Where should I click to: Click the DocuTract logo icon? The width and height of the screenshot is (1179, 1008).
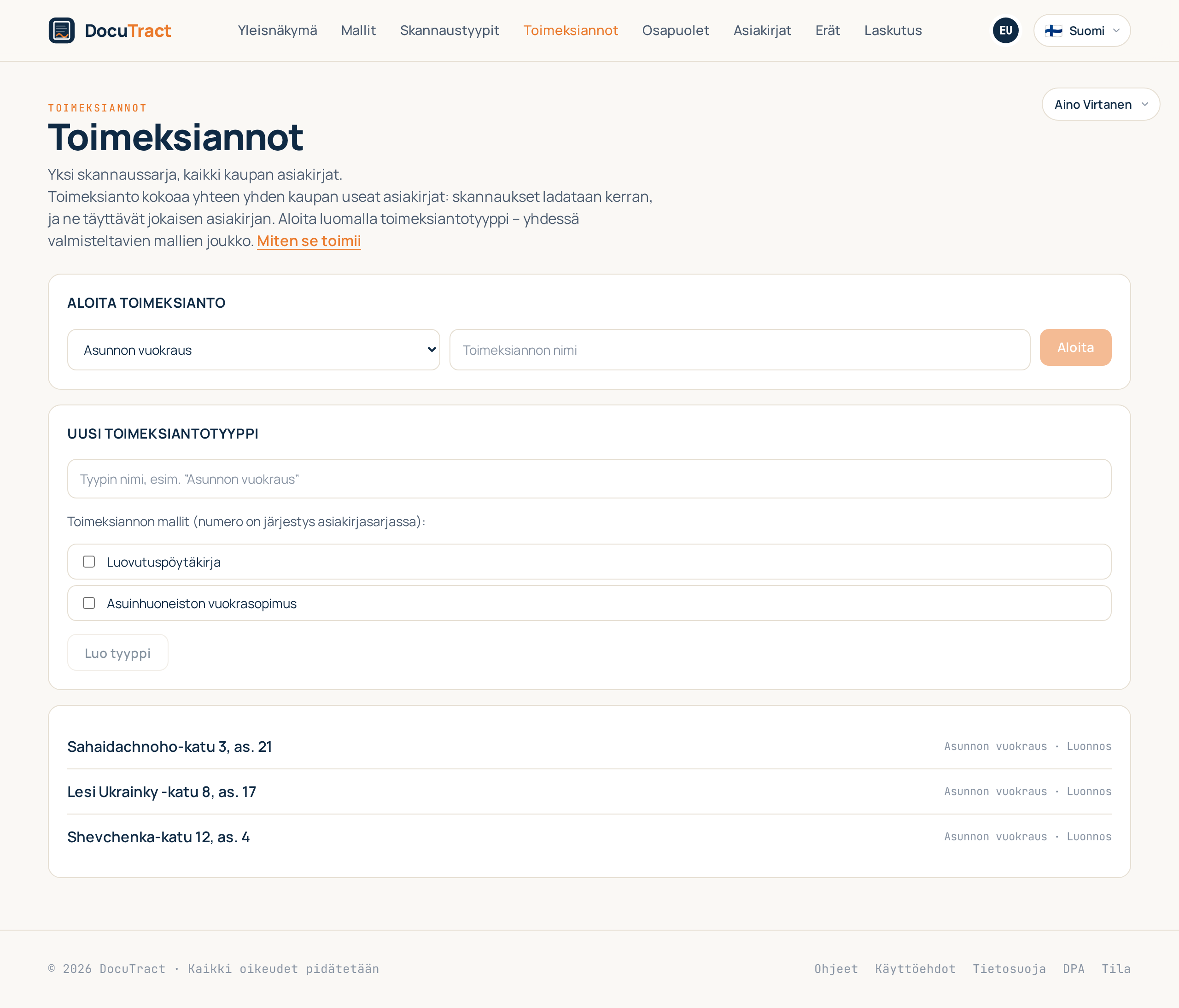pos(61,31)
